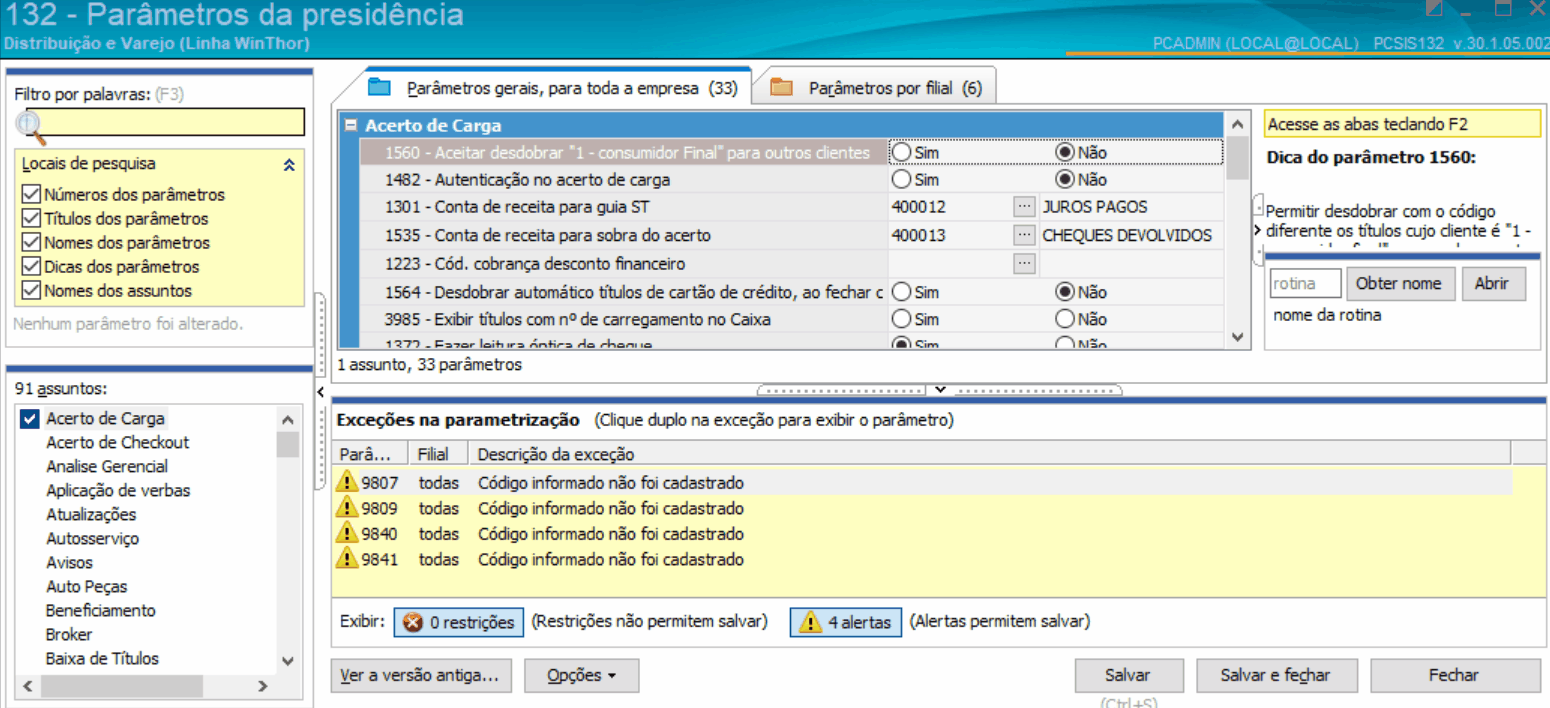Select Aplicação de verbas subject

coord(118,491)
